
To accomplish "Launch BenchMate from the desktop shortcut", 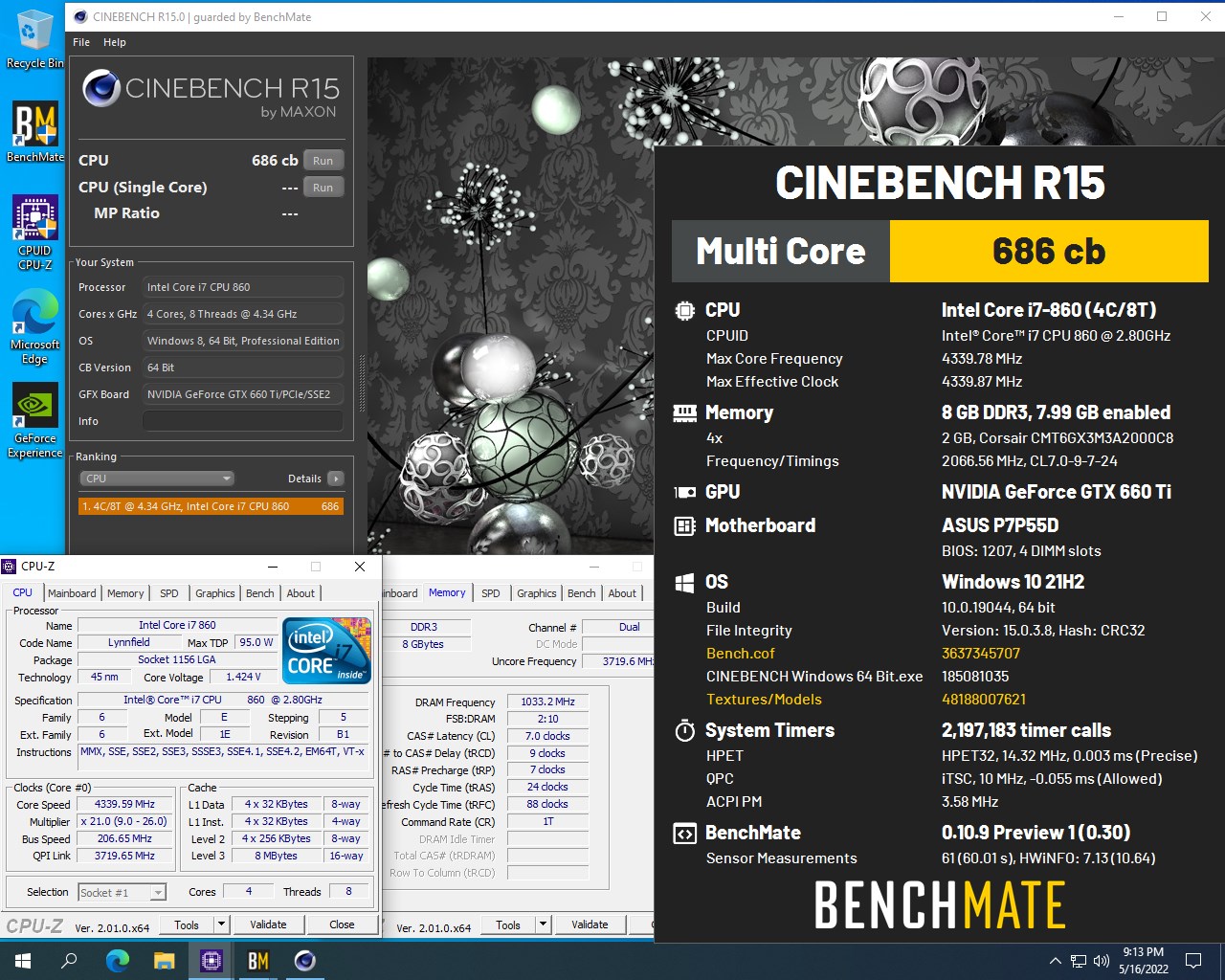I will point(34,131).
